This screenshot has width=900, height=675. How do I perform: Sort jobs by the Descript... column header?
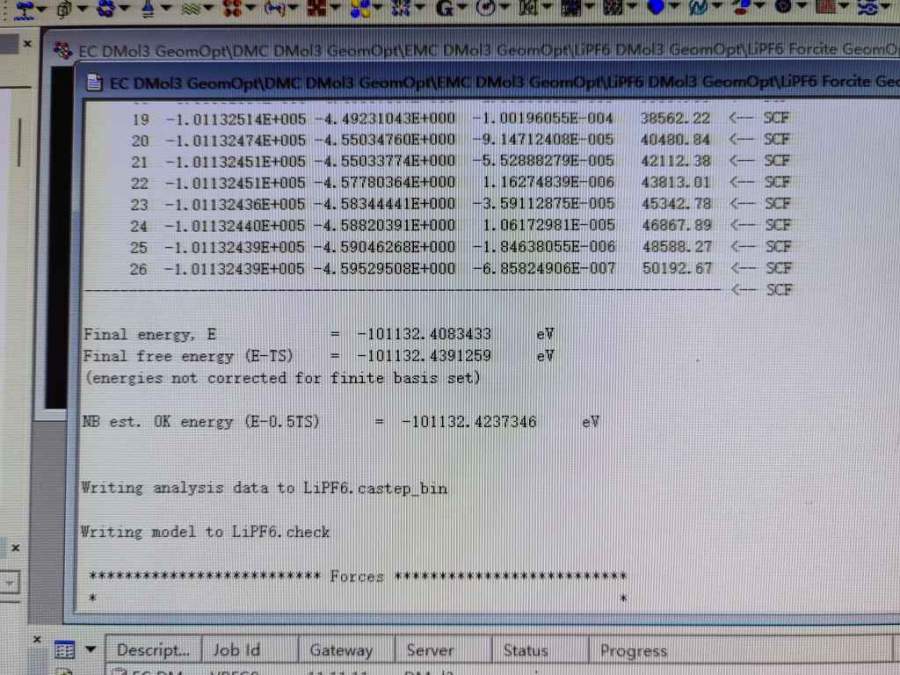(153, 650)
